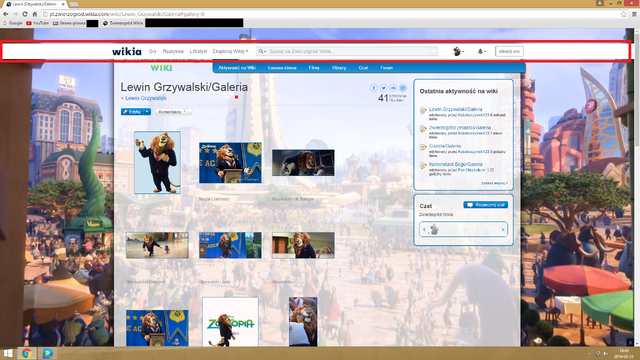
Task: Open Gazela/Galeria recent activity link
Action: 445,146
